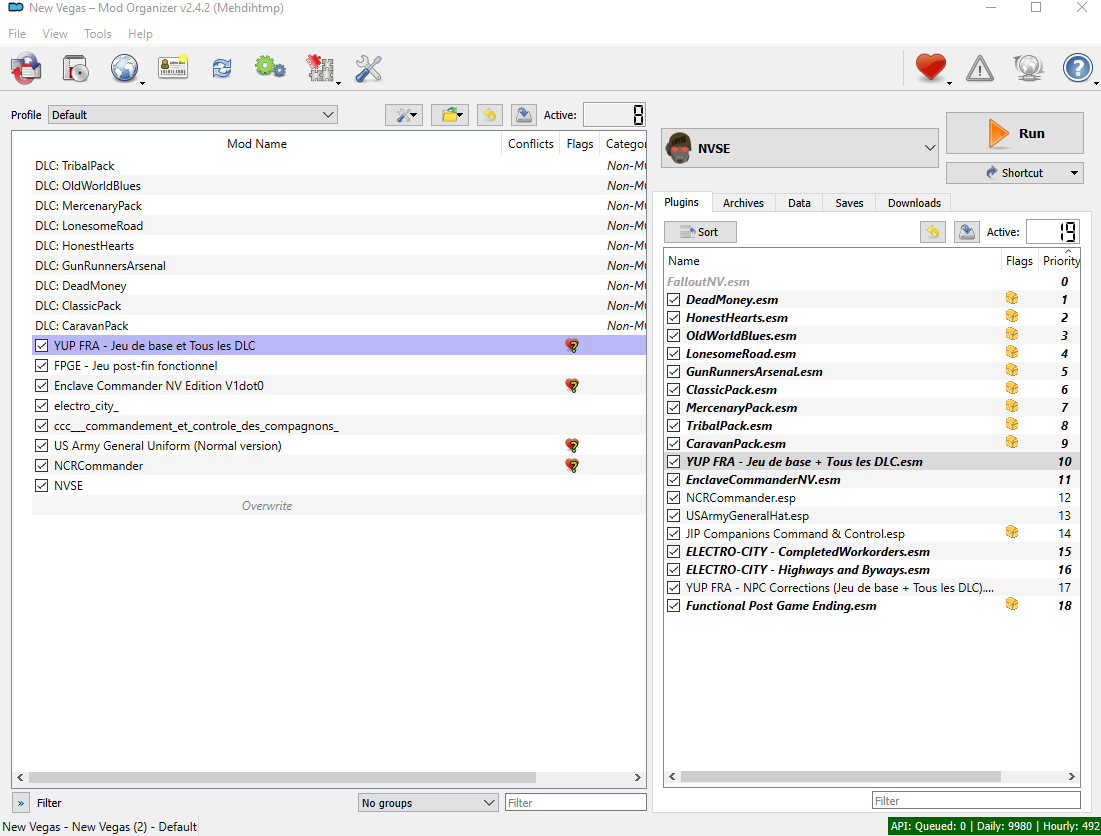Click mod list tools wrench button

point(404,115)
